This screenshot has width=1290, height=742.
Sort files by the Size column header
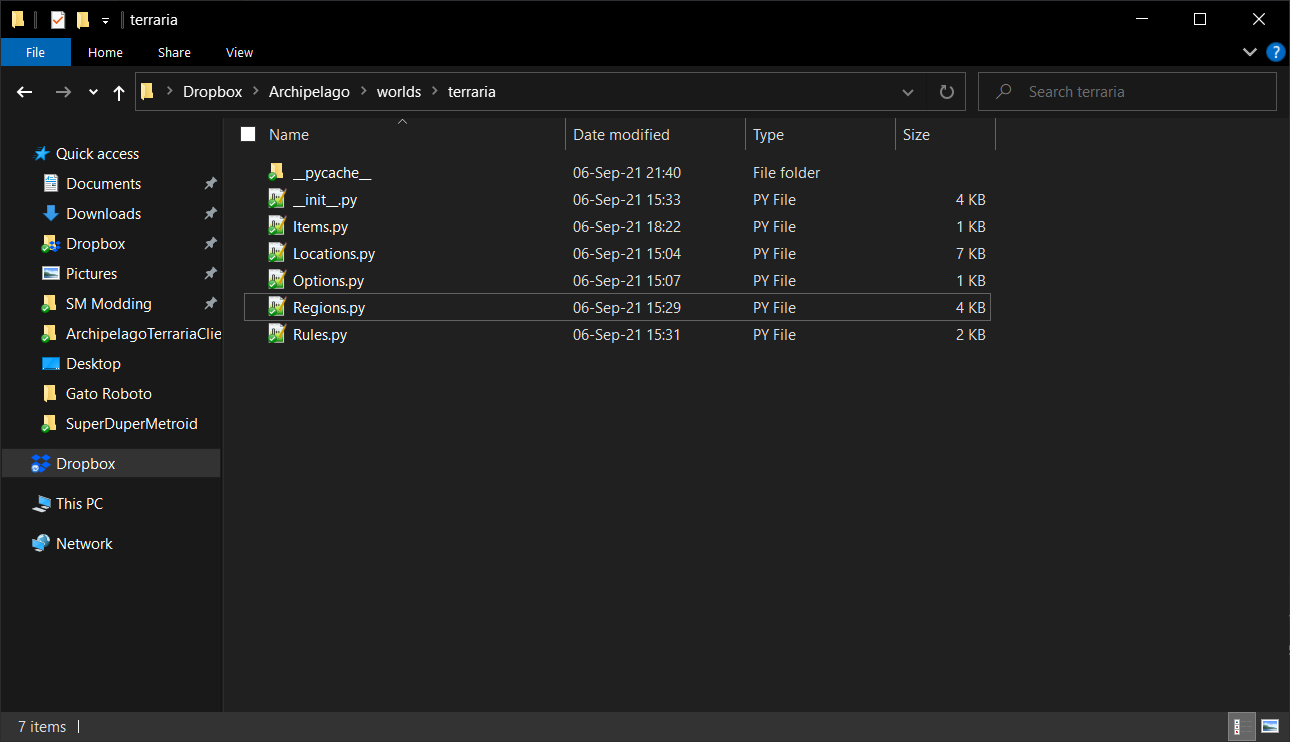coord(916,134)
